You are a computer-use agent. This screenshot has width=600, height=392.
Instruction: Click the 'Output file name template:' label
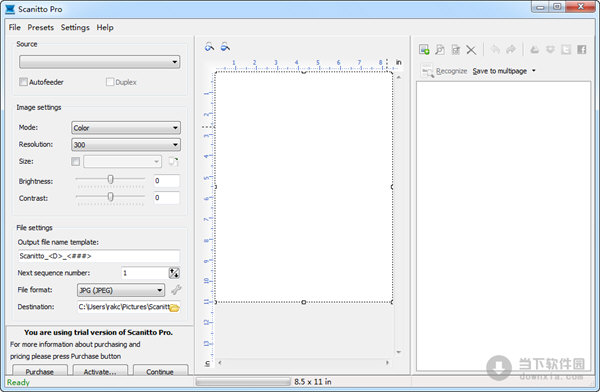click(x=58, y=242)
